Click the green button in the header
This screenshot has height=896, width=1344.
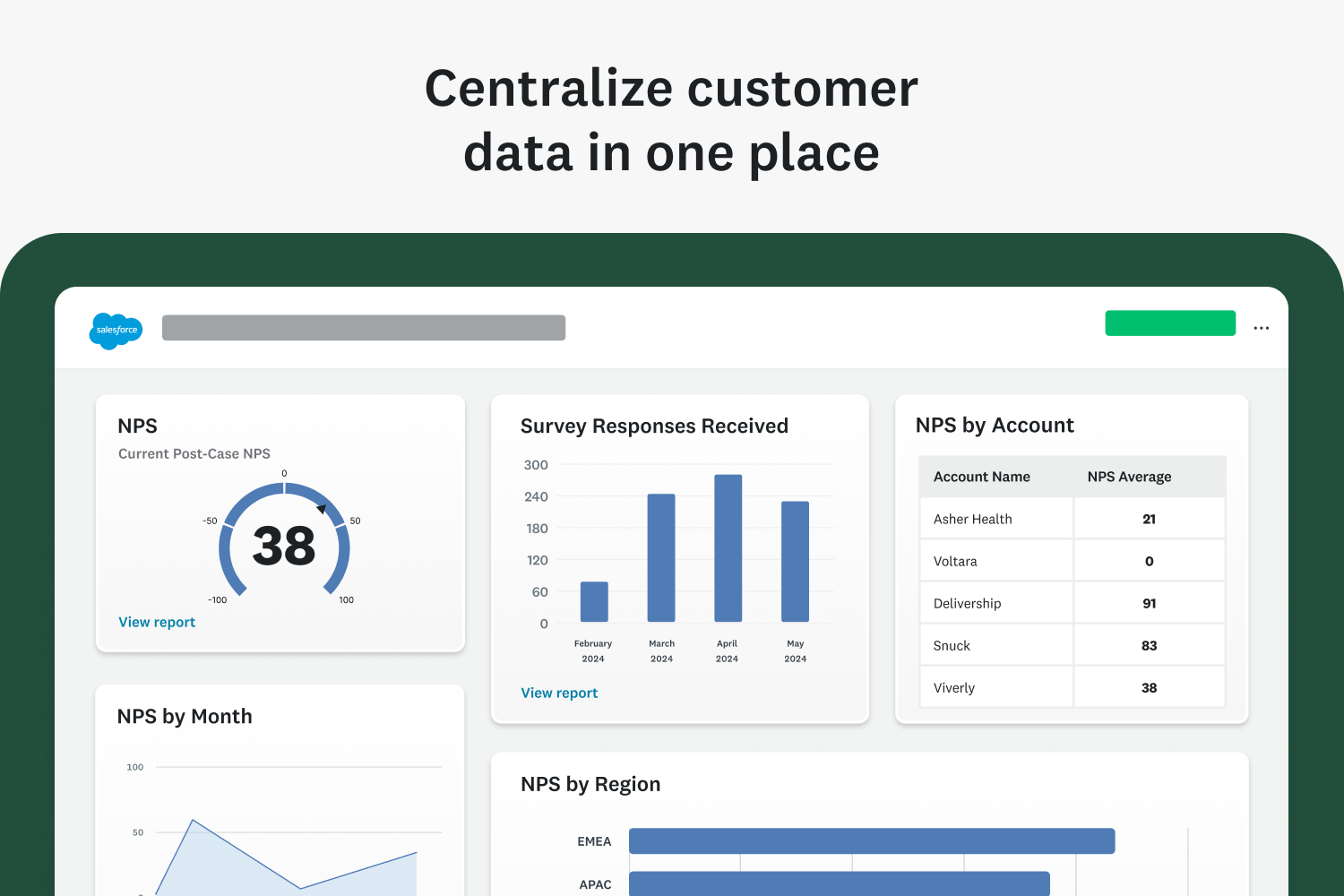[1169, 323]
